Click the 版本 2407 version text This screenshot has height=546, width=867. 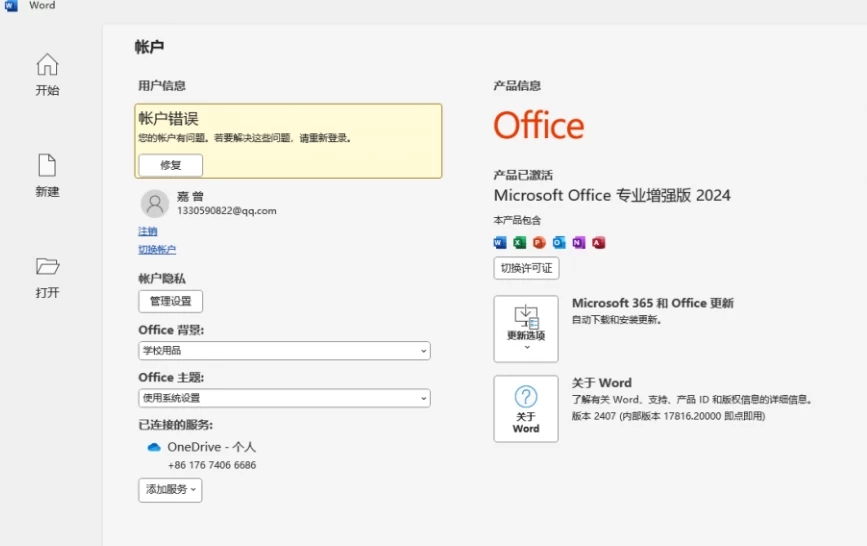668,416
